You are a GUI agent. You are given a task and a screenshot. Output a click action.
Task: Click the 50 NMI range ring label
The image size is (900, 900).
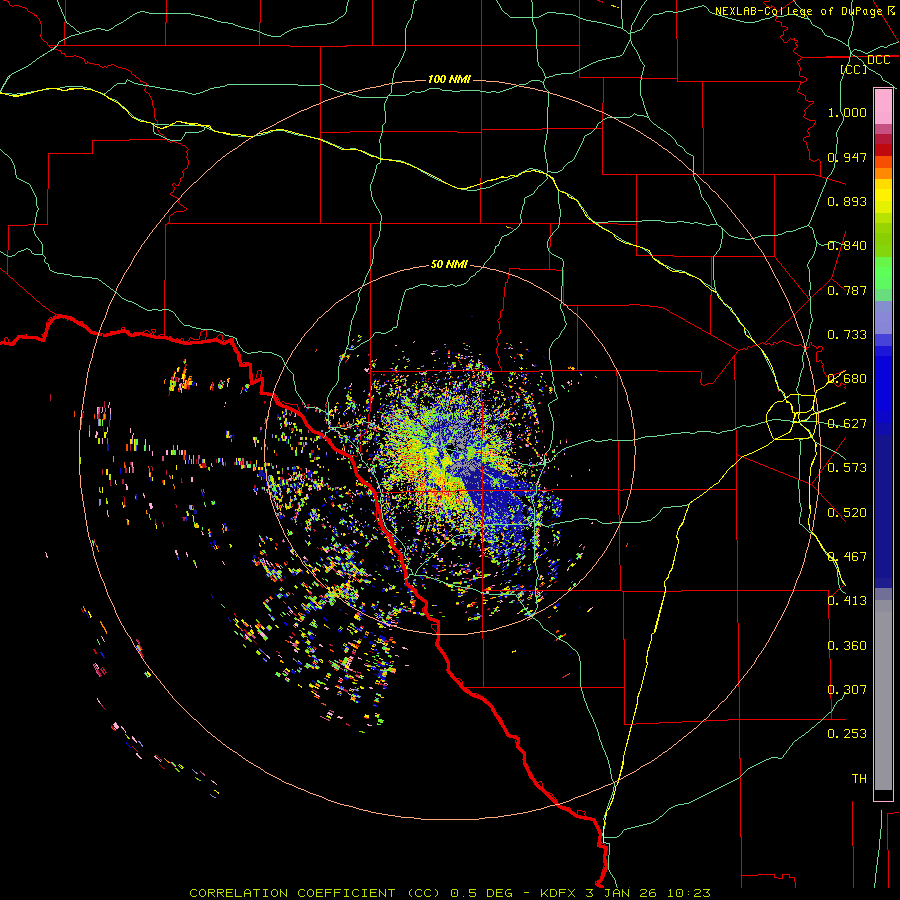(x=449, y=265)
